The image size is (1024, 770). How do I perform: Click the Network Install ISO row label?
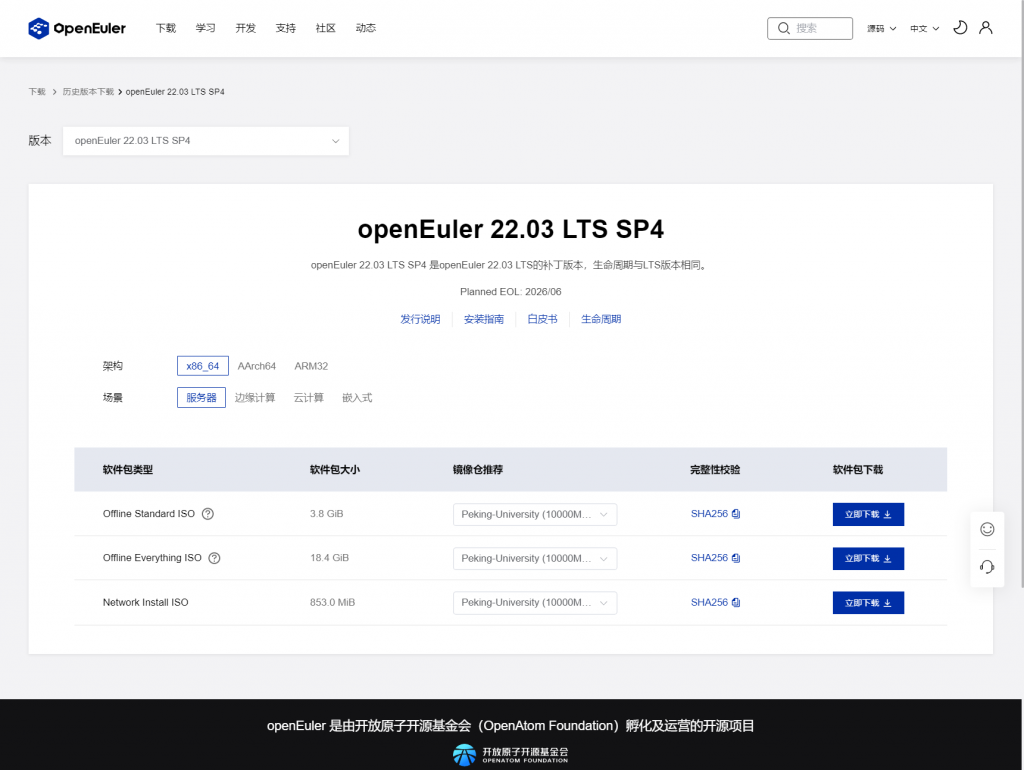(x=145, y=602)
